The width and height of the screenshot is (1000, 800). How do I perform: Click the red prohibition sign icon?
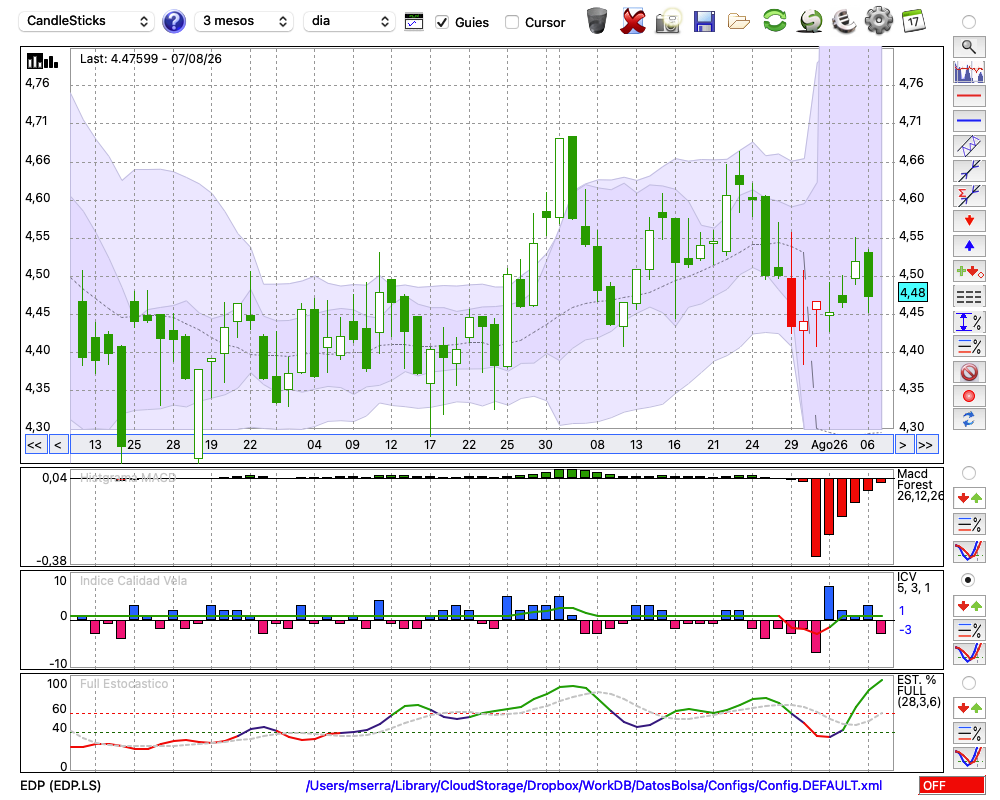[x=969, y=372]
